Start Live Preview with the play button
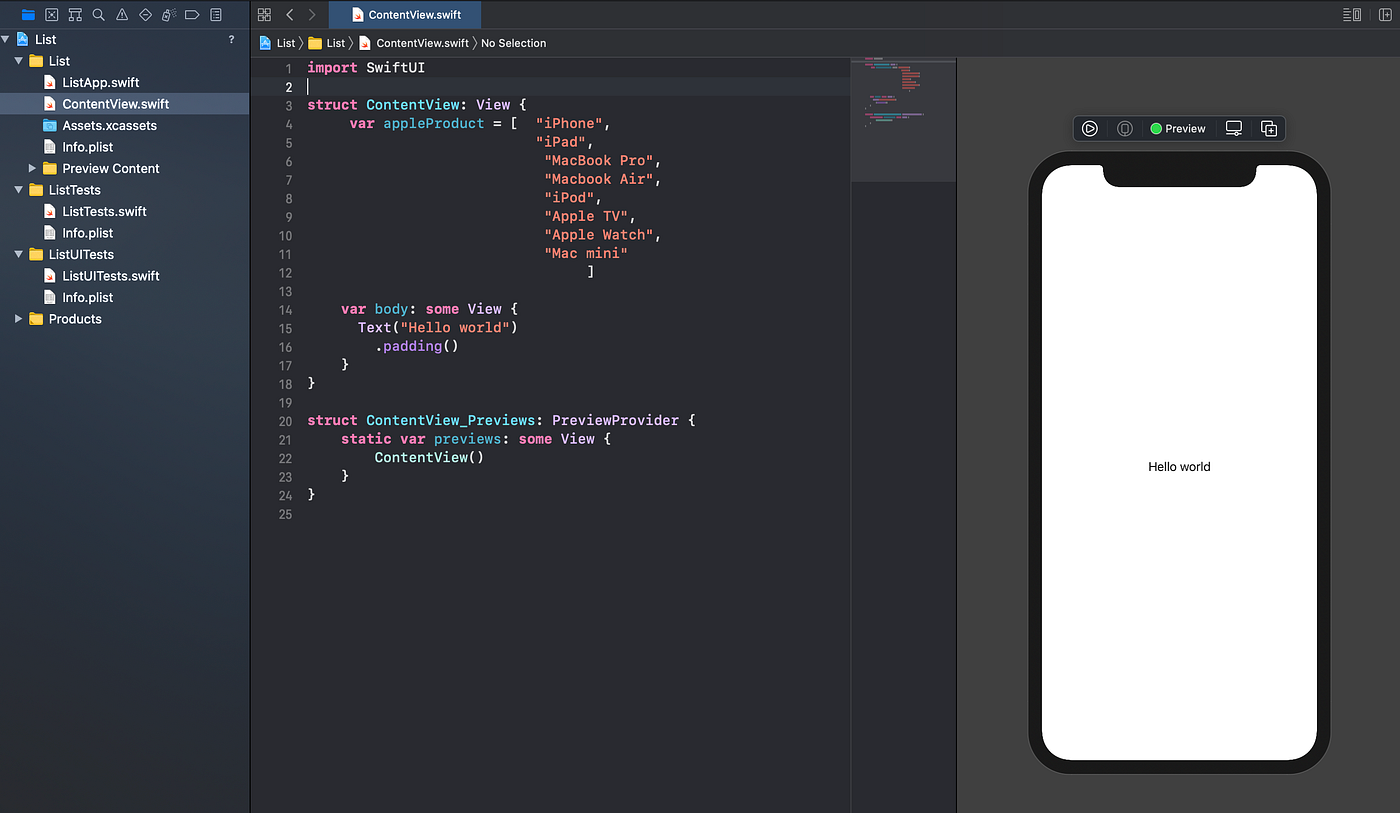The image size is (1400, 813). click(x=1089, y=128)
